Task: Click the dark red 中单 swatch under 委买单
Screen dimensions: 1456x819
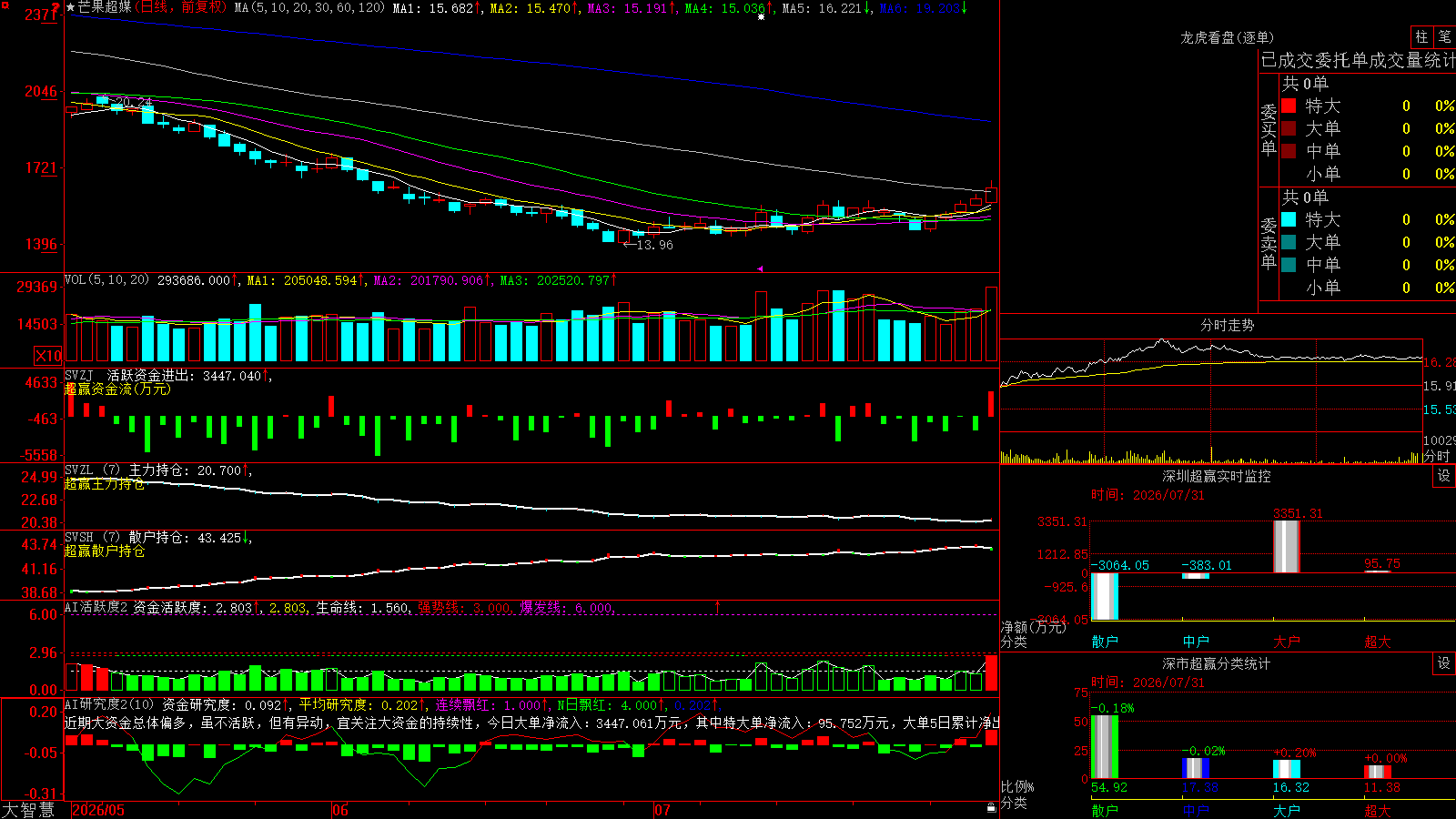Action: point(1289,151)
